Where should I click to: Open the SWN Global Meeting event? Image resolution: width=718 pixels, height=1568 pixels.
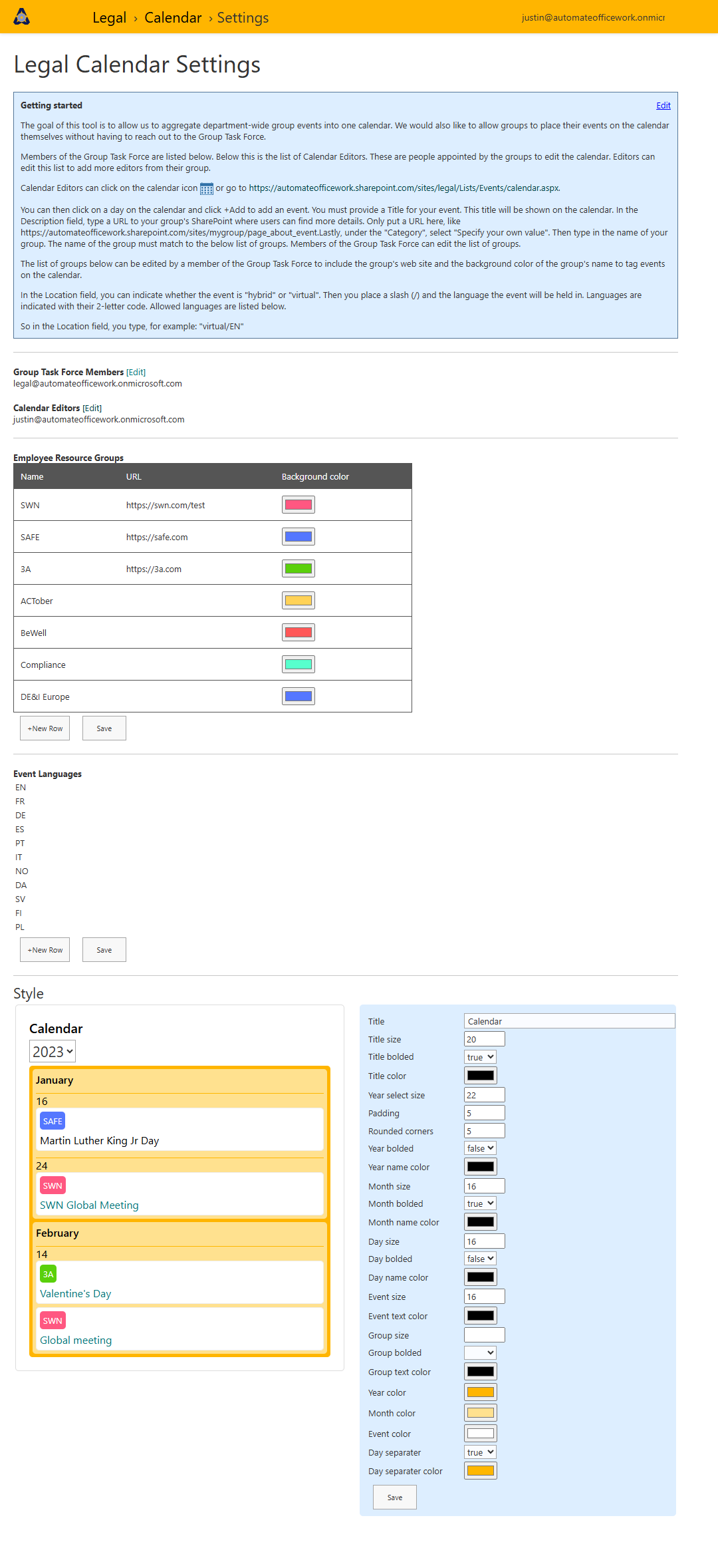tap(89, 1205)
